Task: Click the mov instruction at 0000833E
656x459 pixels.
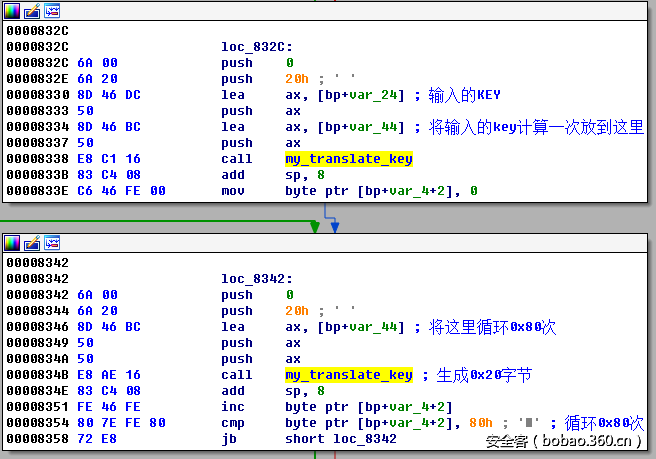Action: (236, 191)
